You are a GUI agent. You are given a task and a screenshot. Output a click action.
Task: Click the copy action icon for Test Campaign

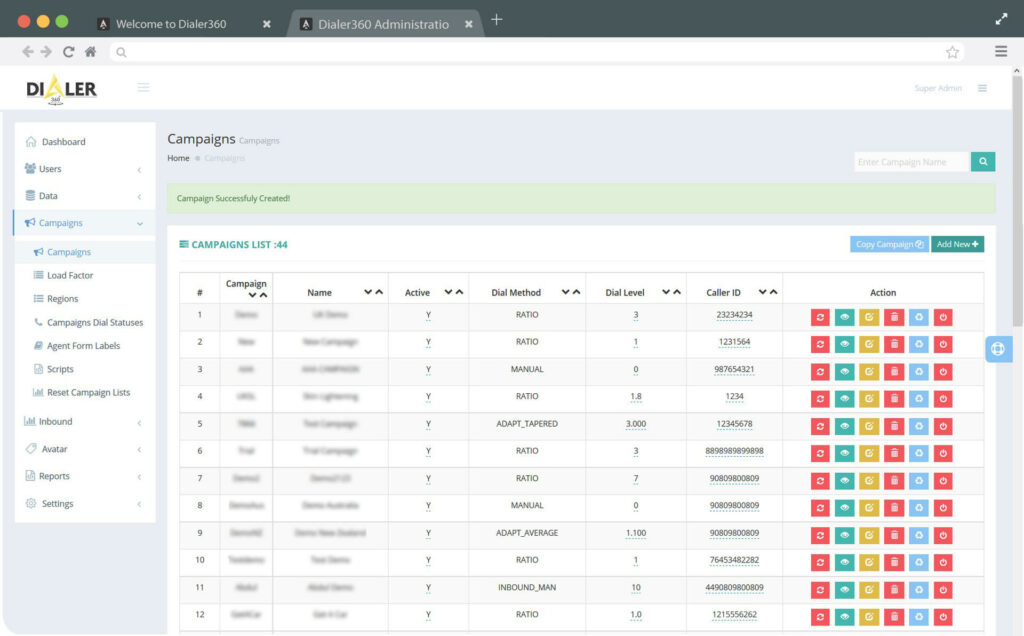(x=919, y=425)
